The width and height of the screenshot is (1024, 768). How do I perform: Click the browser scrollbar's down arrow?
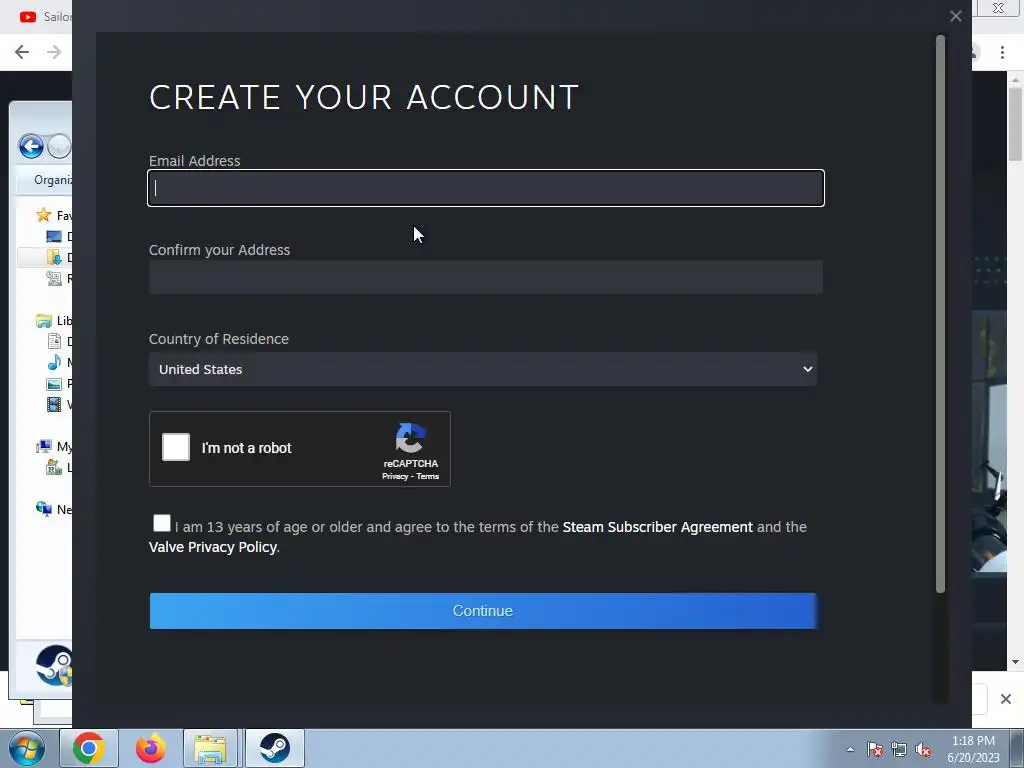[1015, 662]
